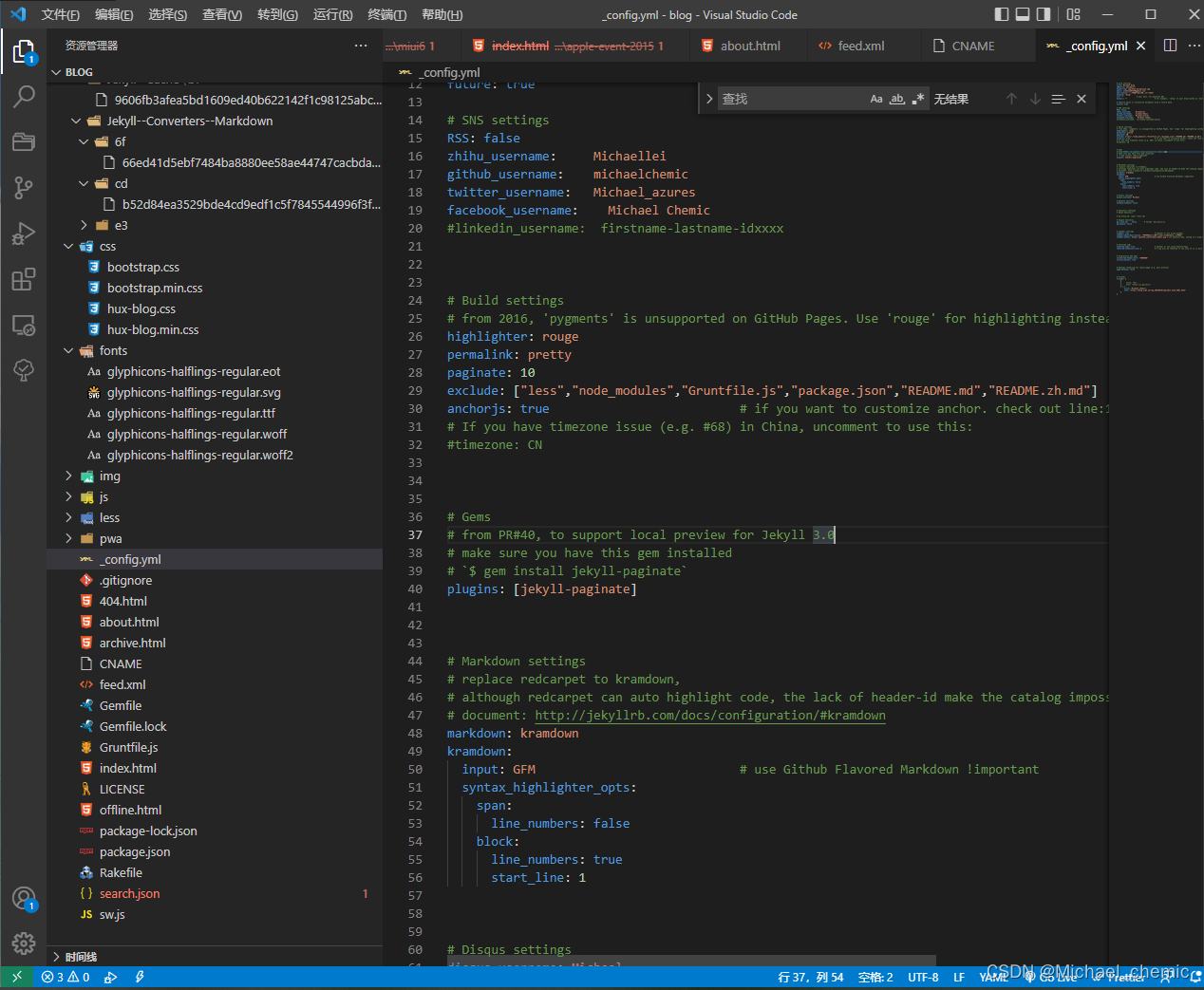Open the Search view in activity bar
Screen dimensions: 1204x990
[24, 96]
